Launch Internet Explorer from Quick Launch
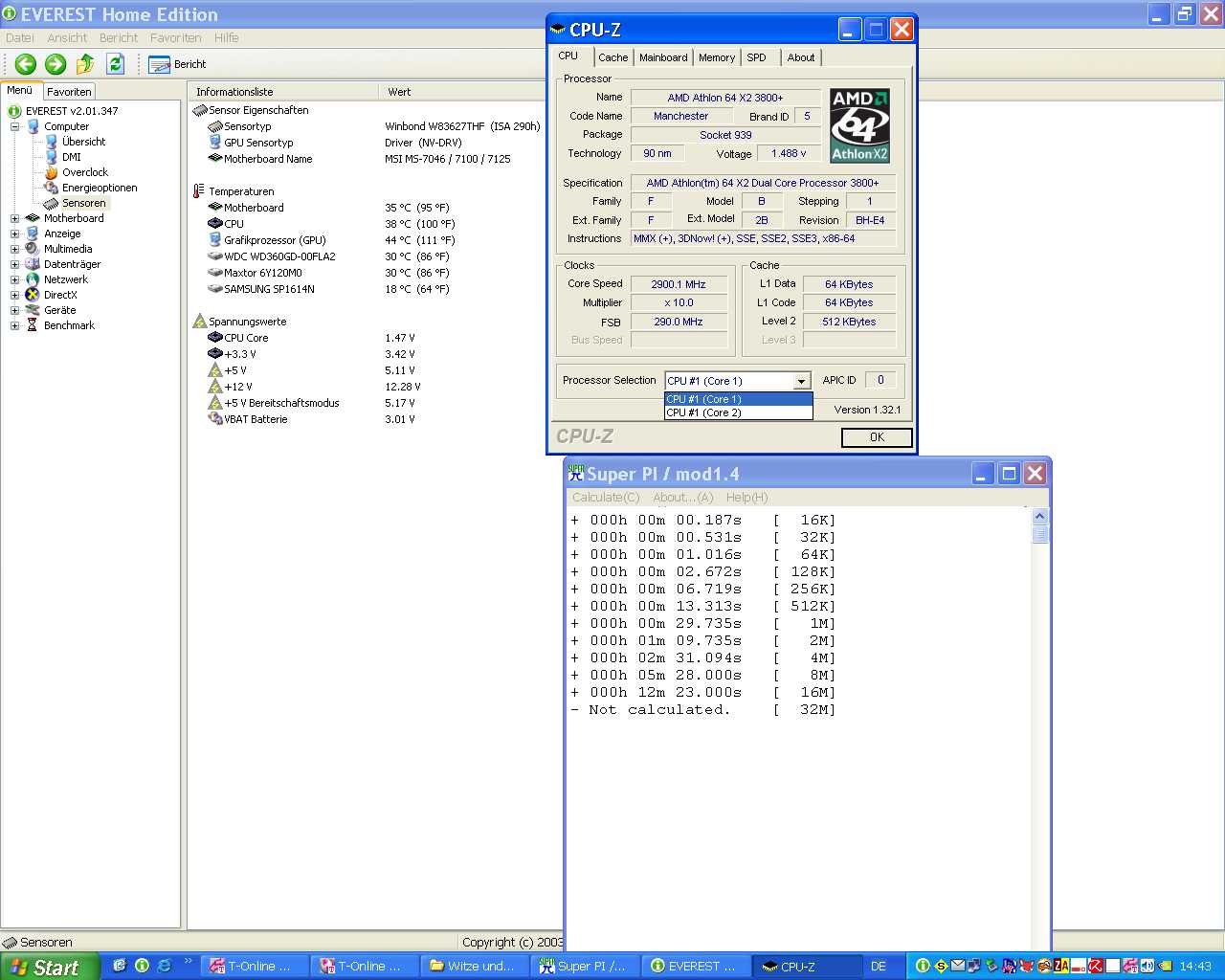The height and width of the screenshot is (980, 1225). pos(164,966)
